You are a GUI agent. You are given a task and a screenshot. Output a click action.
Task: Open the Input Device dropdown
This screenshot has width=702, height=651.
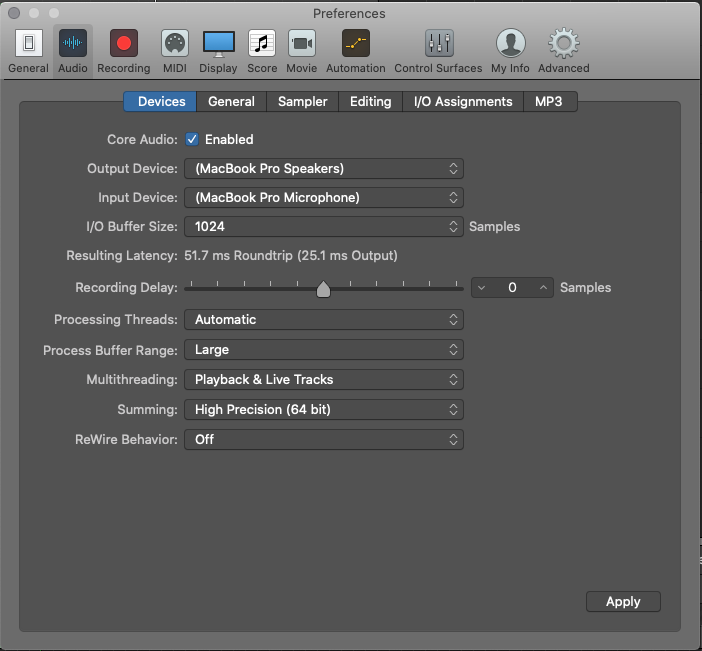[324, 197]
